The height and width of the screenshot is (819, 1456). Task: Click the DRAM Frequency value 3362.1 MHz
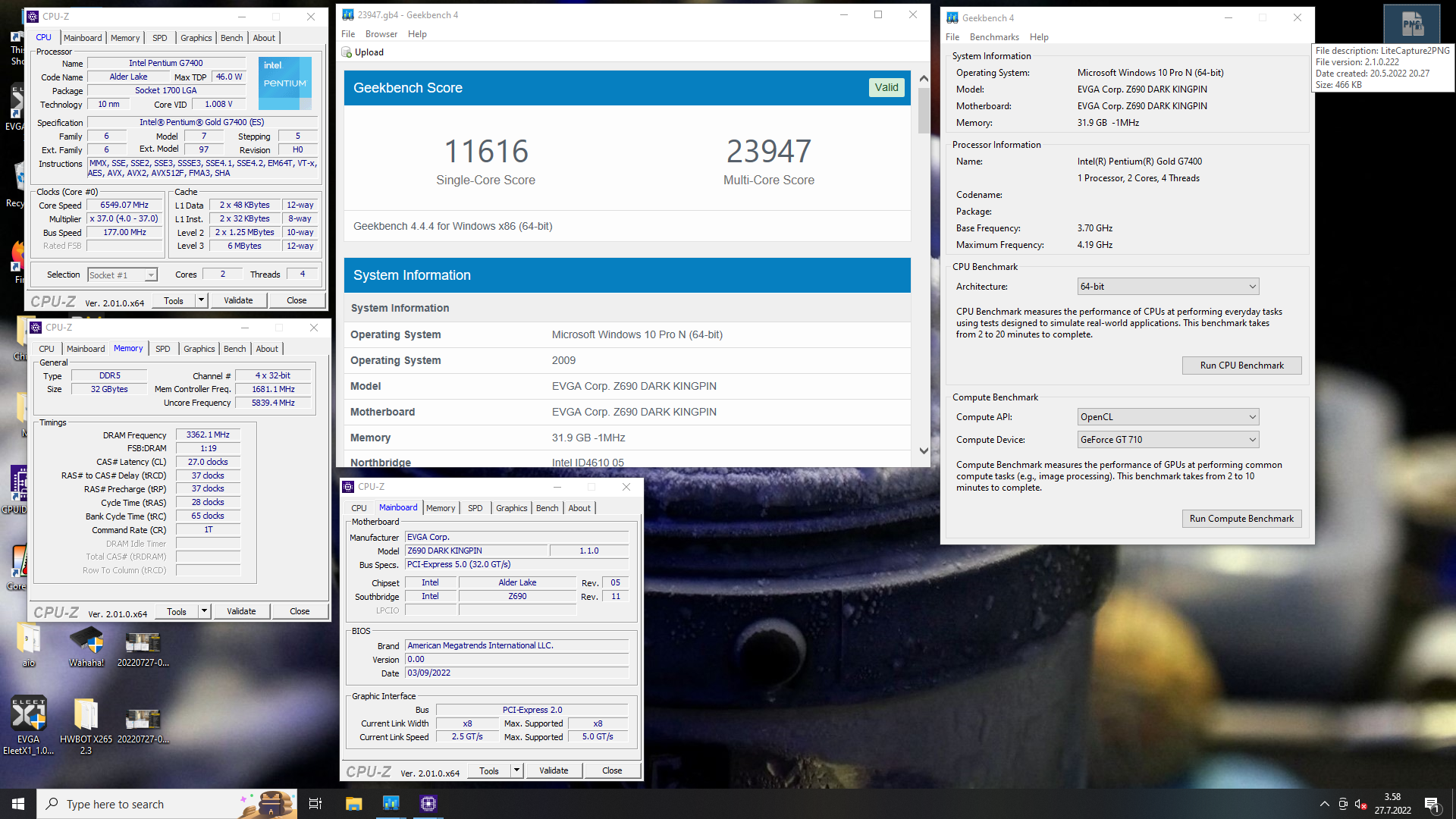click(208, 435)
